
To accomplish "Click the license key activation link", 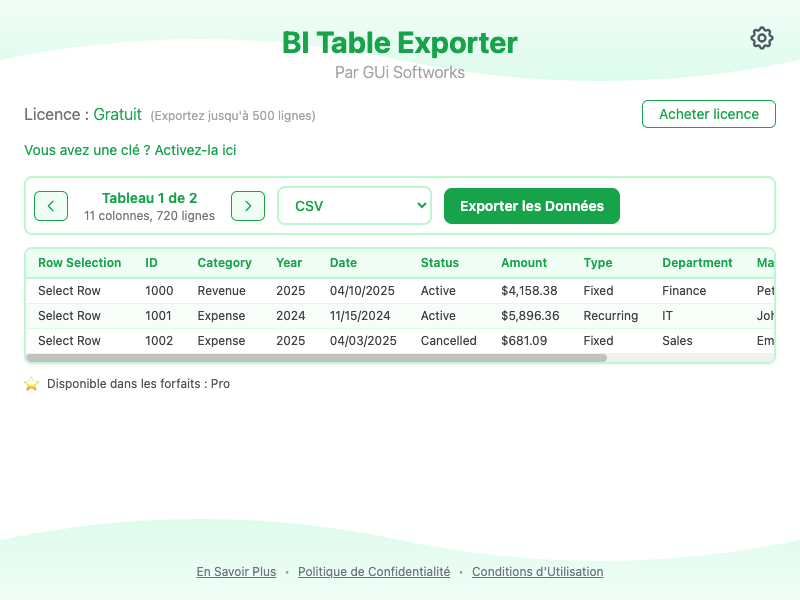I will point(130,150).
